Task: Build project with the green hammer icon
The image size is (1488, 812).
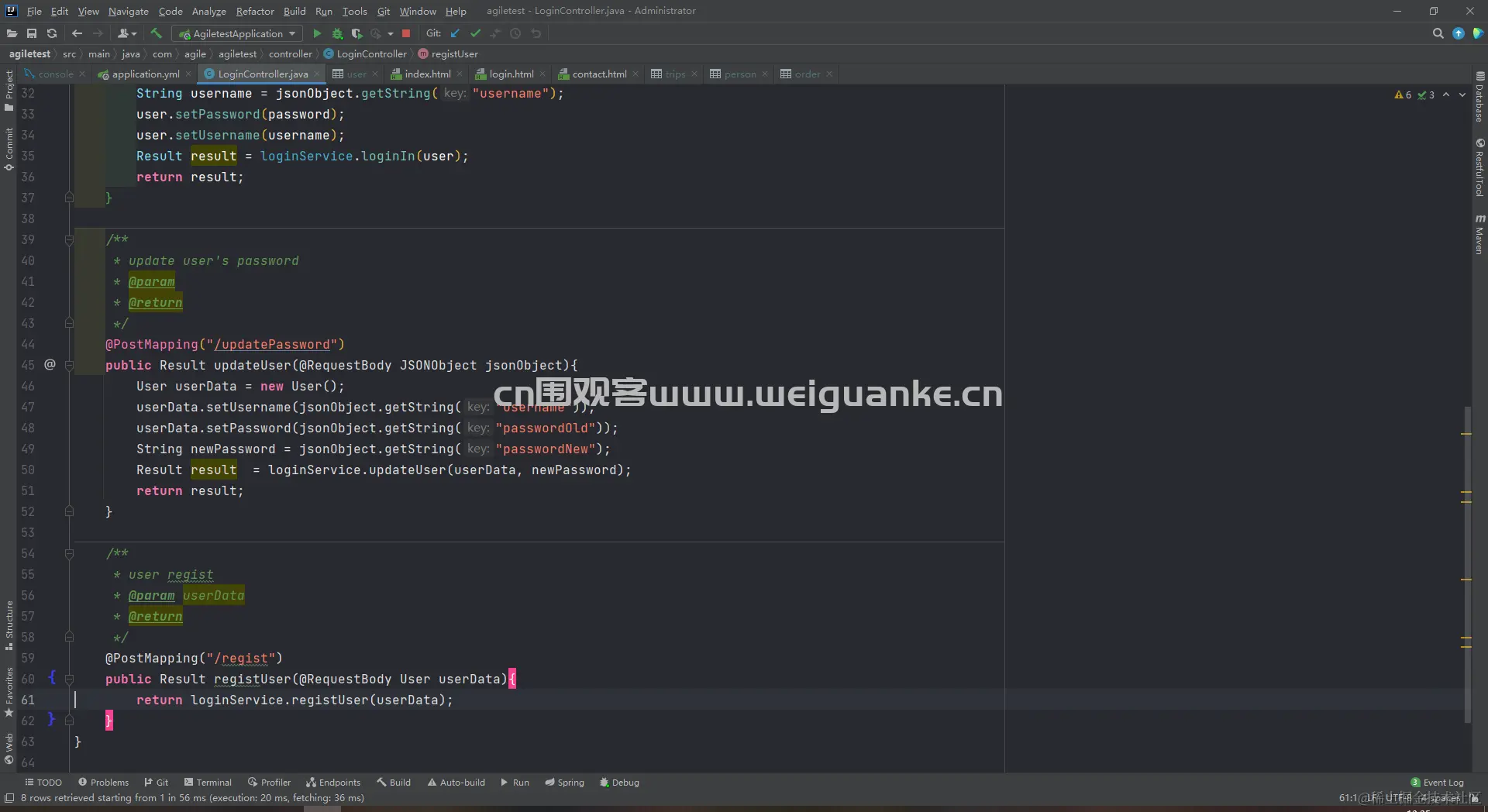Action: pos(156,33)
